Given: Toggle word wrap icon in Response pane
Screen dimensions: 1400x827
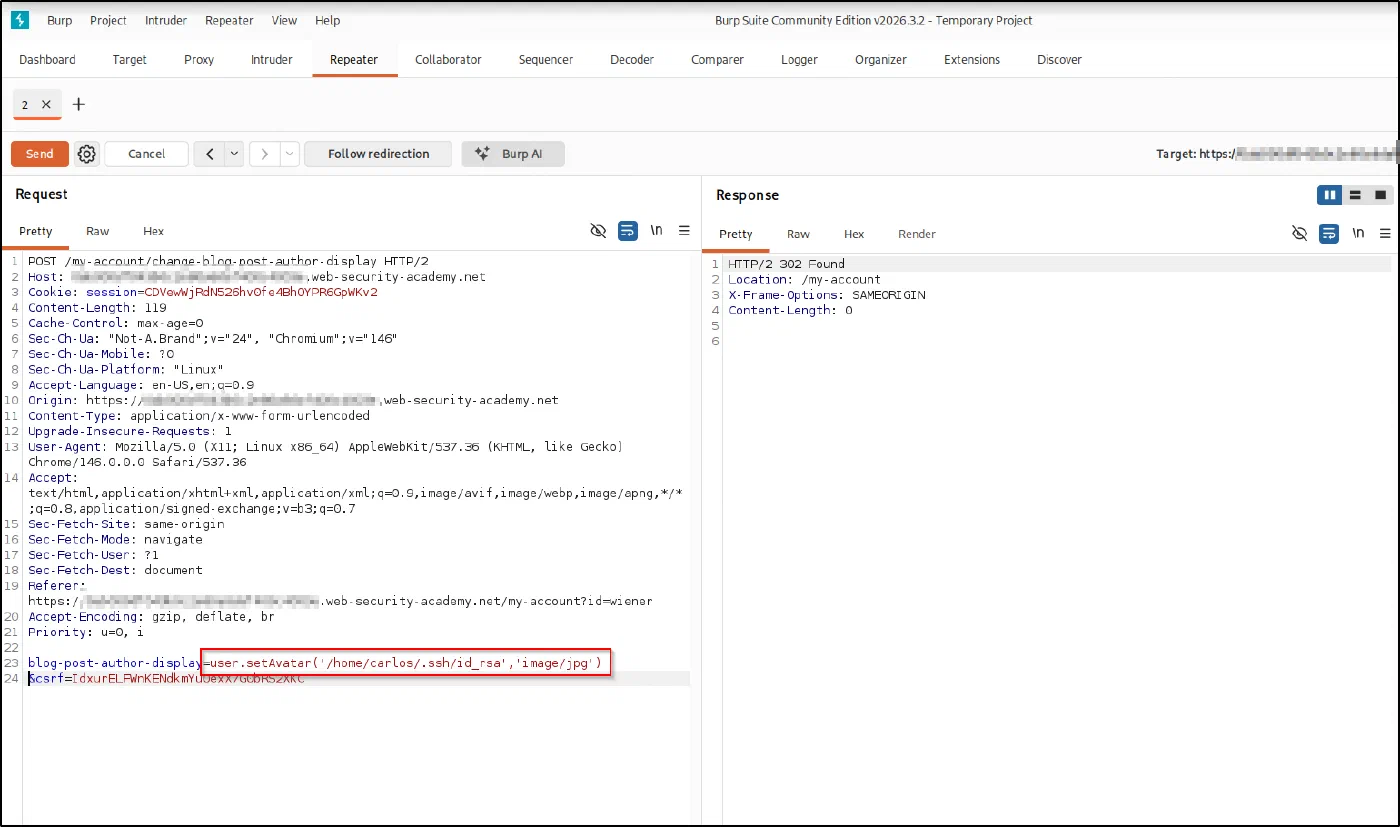Looking at the screenshot, I should [x=1328, y=233].
